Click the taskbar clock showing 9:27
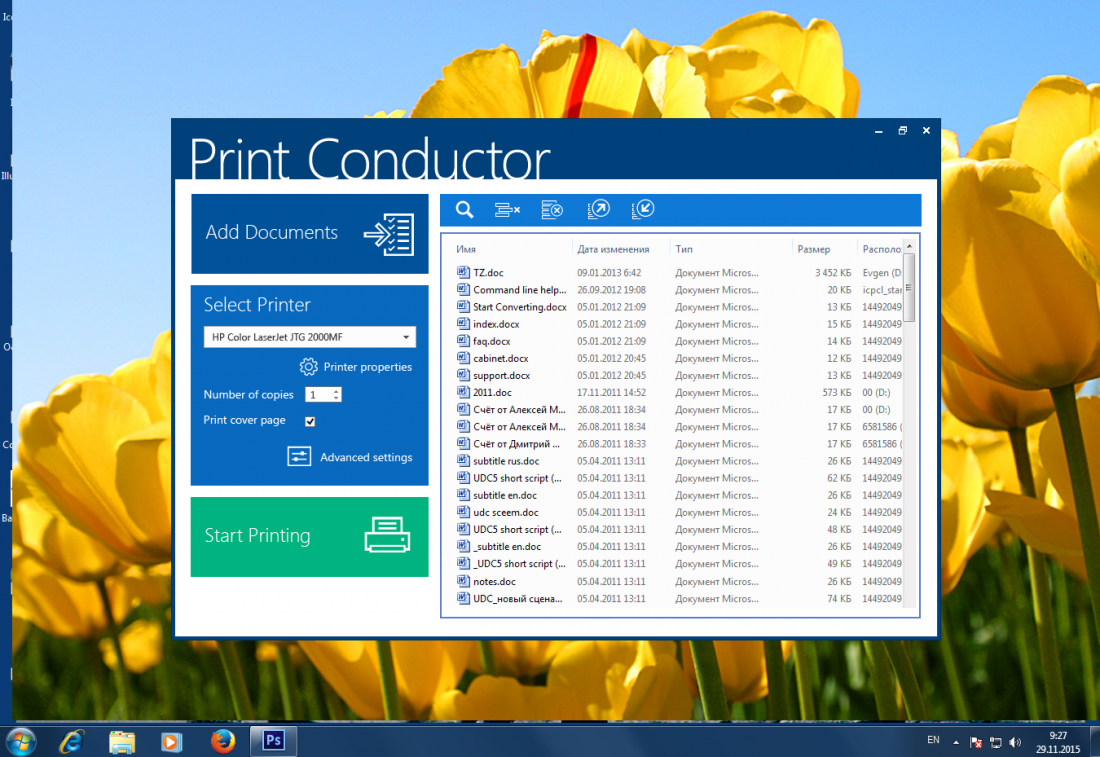 pos(1058,742)
